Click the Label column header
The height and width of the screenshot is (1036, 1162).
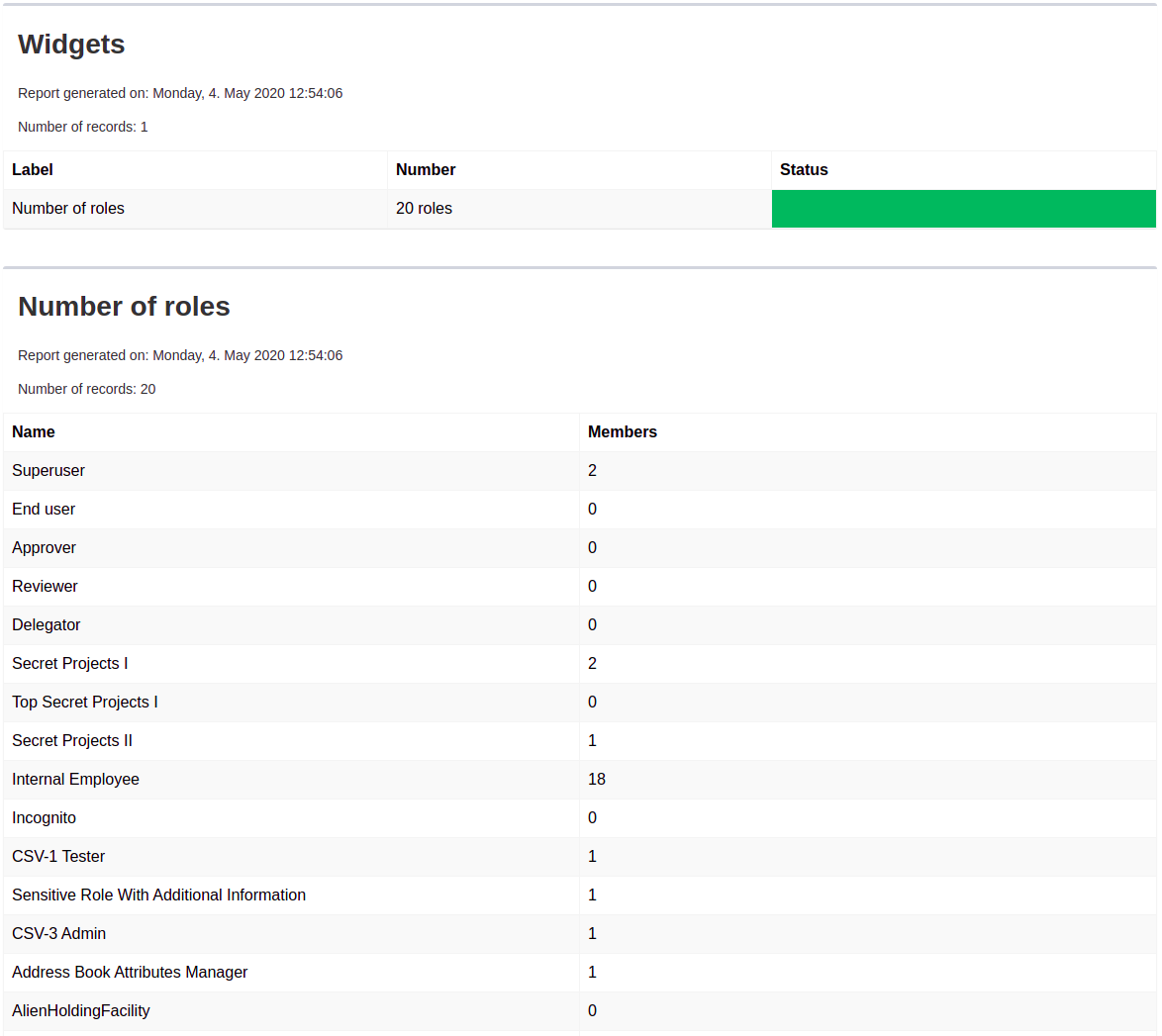(33, 170)
